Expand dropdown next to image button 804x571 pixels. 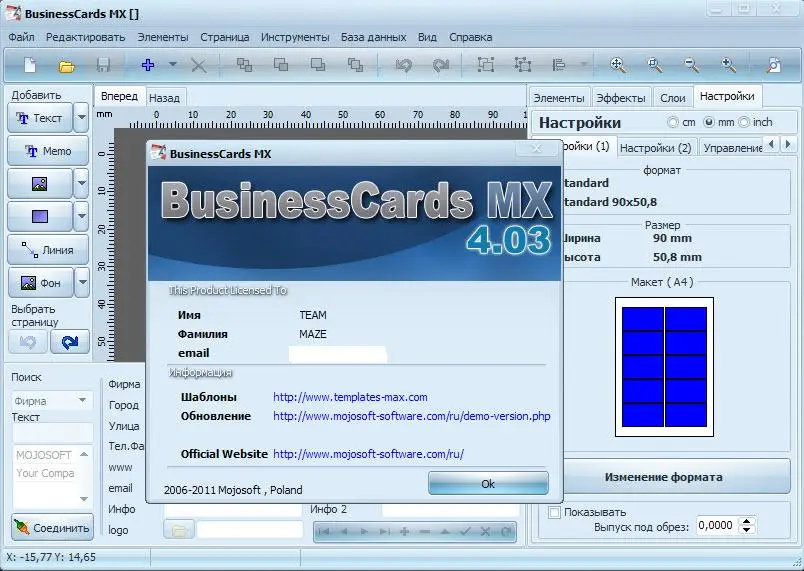point(82,183)
